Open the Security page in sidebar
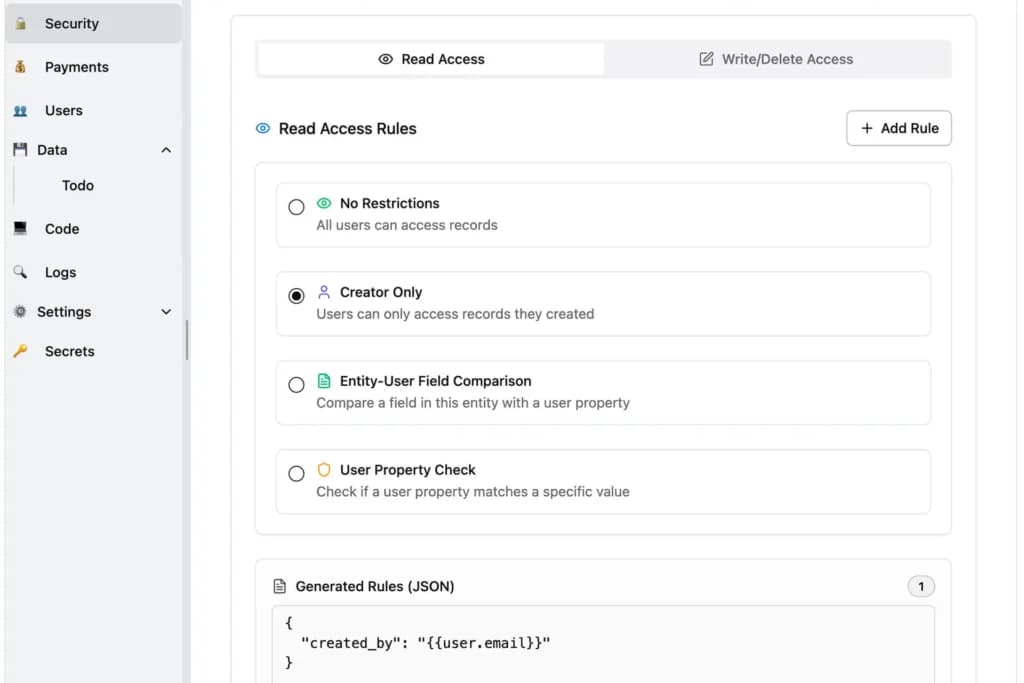1024x683 pixels. [93, 24]
